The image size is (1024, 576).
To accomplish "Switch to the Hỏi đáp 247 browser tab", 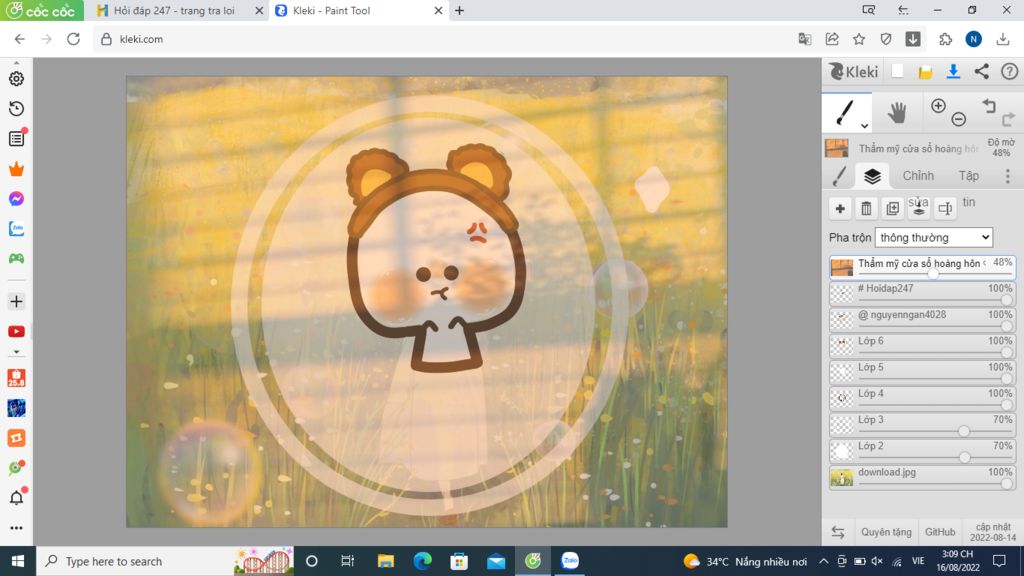I will [174, 10].
